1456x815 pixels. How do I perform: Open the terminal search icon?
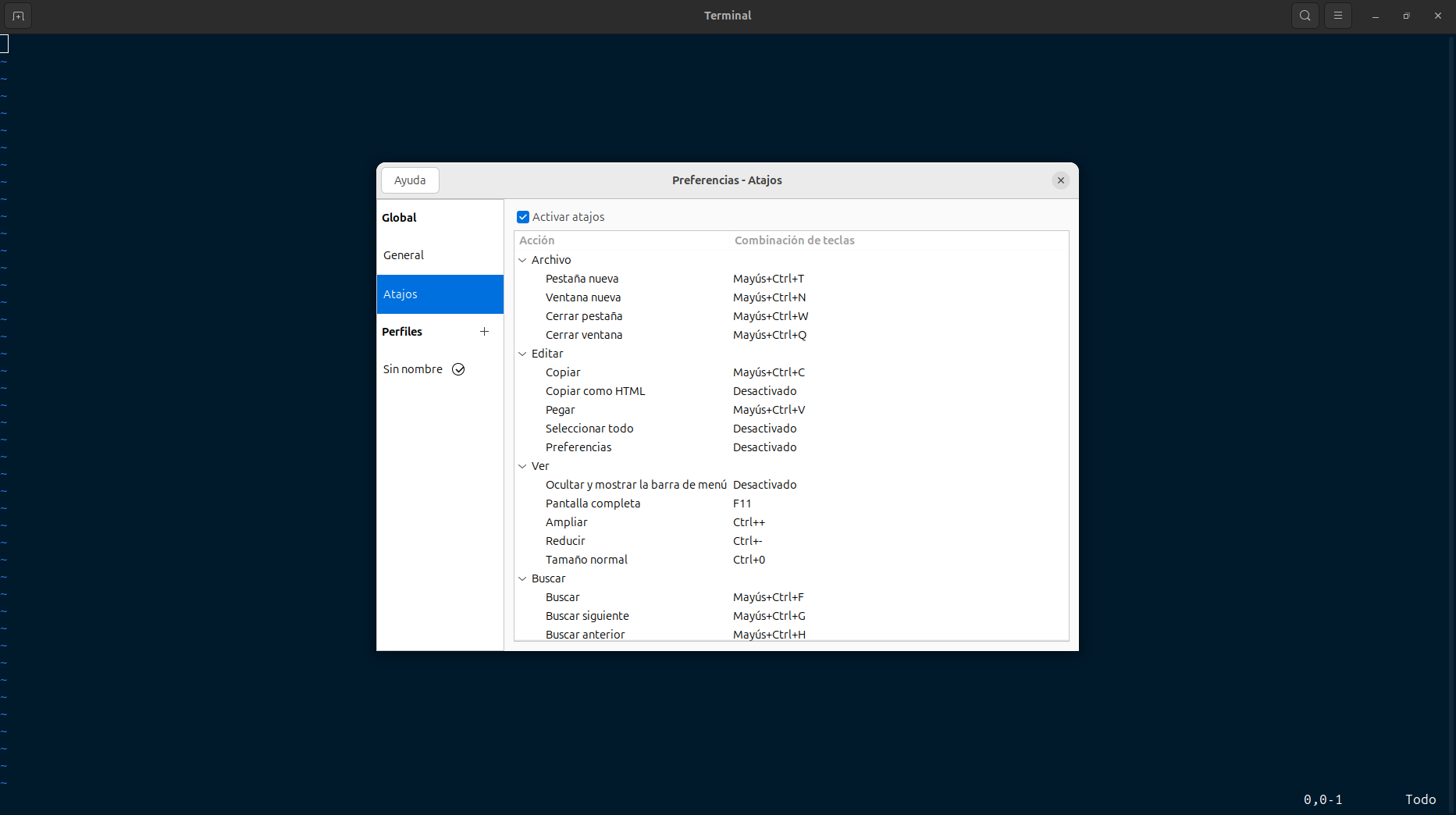point(1305,16)
